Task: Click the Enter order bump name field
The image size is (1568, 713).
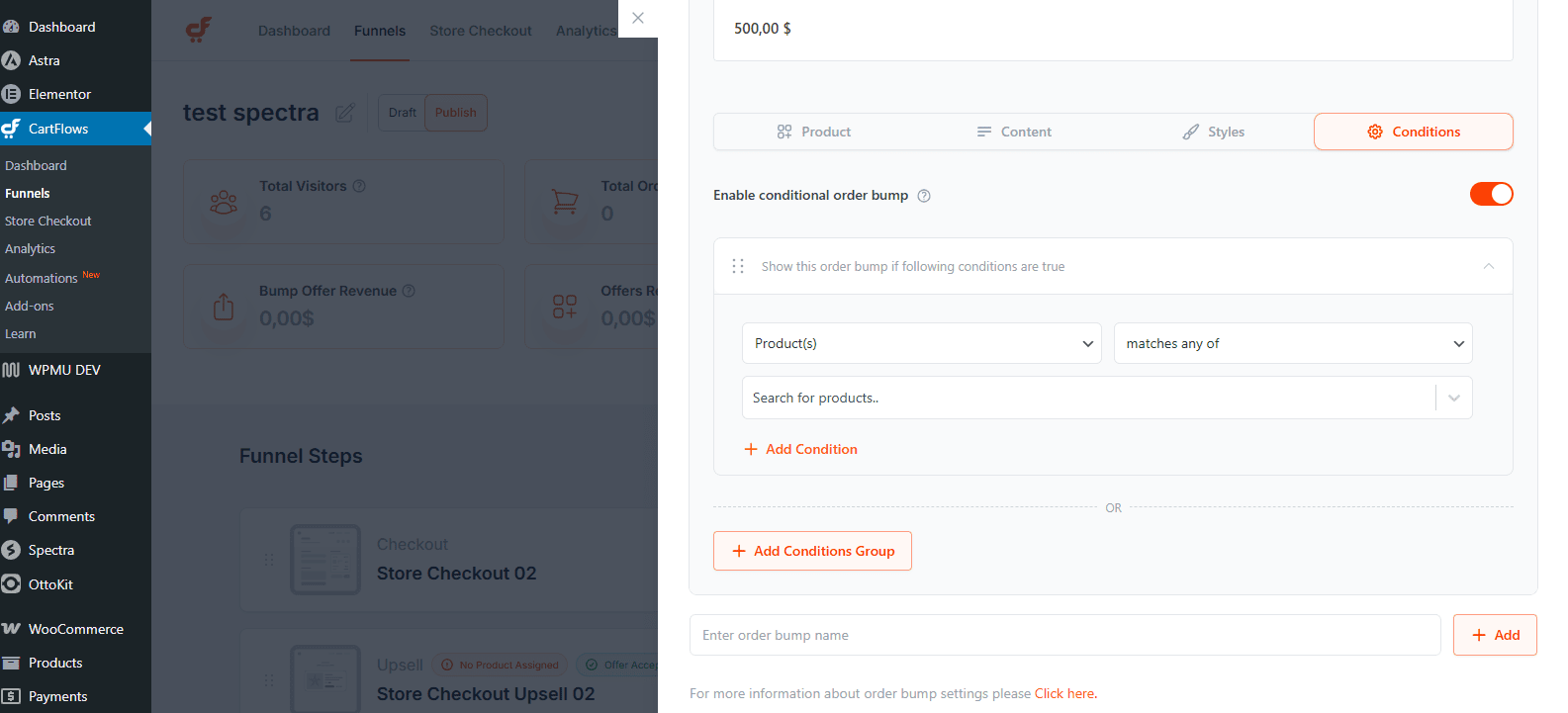Action: tap(989, 635)
